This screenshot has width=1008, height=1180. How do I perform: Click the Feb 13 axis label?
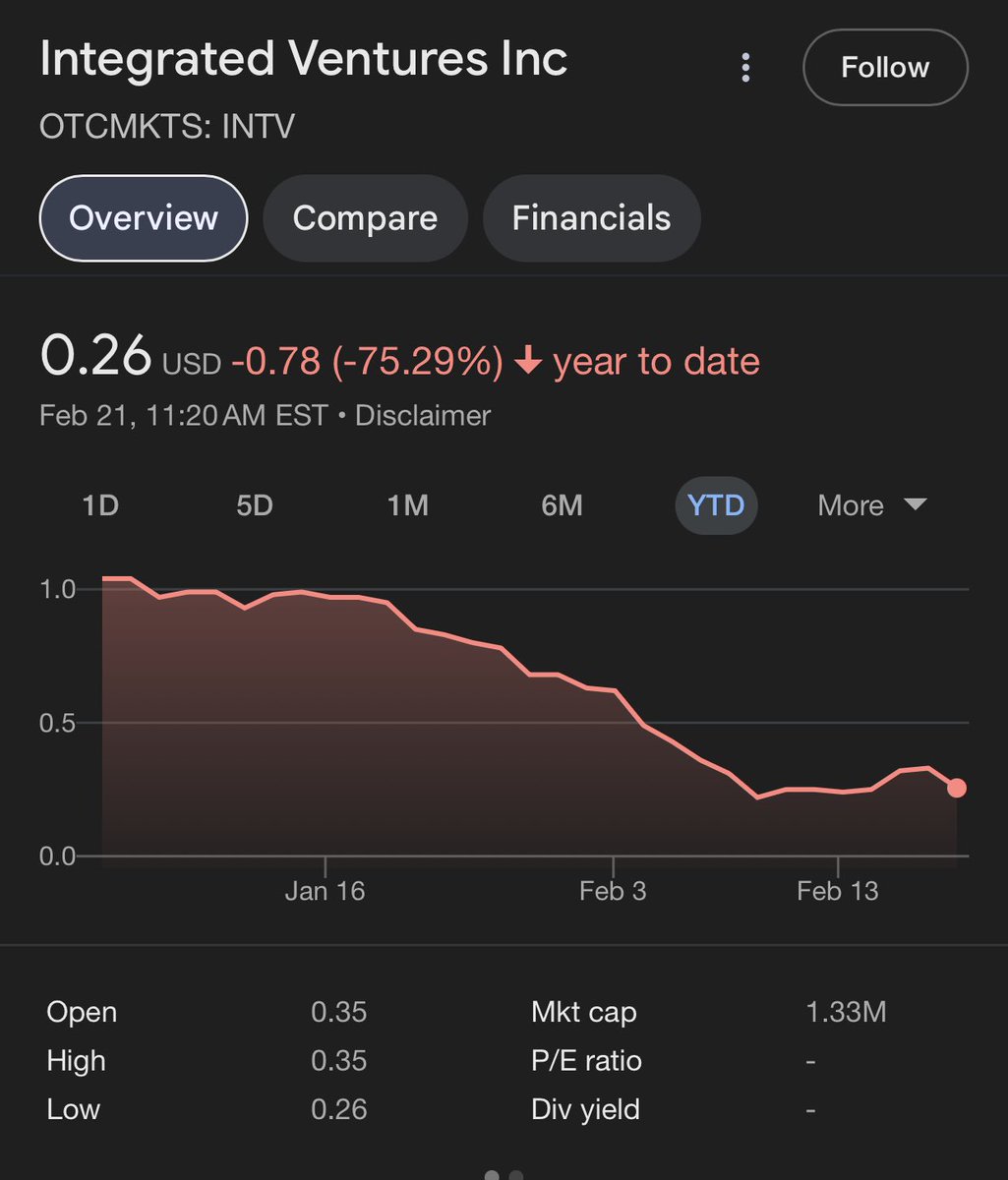(x=838, y=891)
